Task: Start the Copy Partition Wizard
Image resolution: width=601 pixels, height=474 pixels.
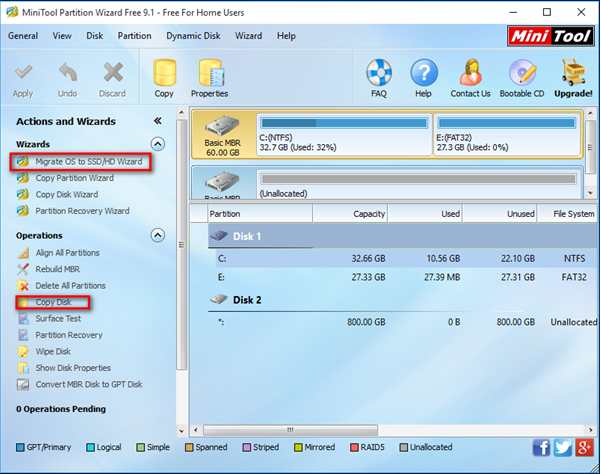Action: pyautogui.click(x=75, y=178)
